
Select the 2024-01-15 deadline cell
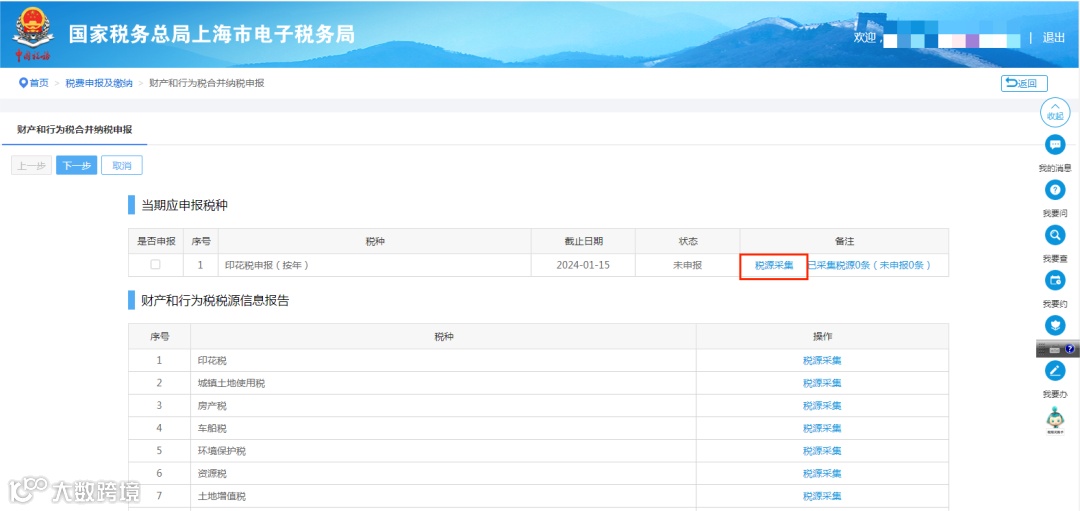pos(583,265)
